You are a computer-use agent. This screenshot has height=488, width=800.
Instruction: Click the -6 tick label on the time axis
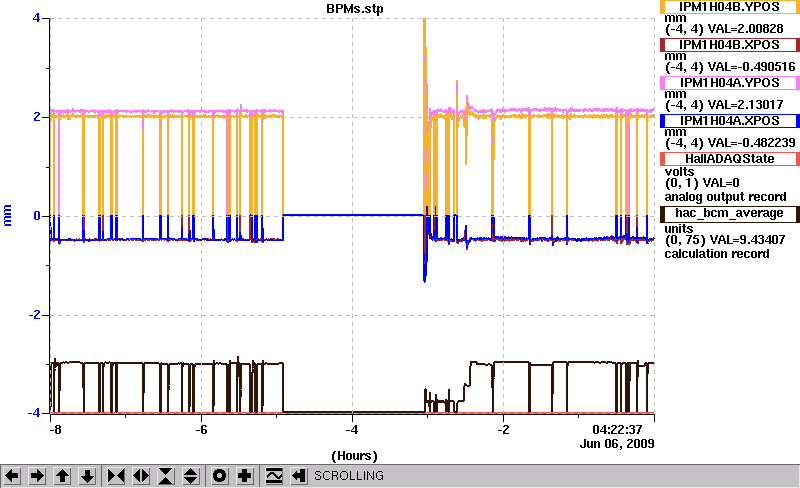tap(202, 430)
